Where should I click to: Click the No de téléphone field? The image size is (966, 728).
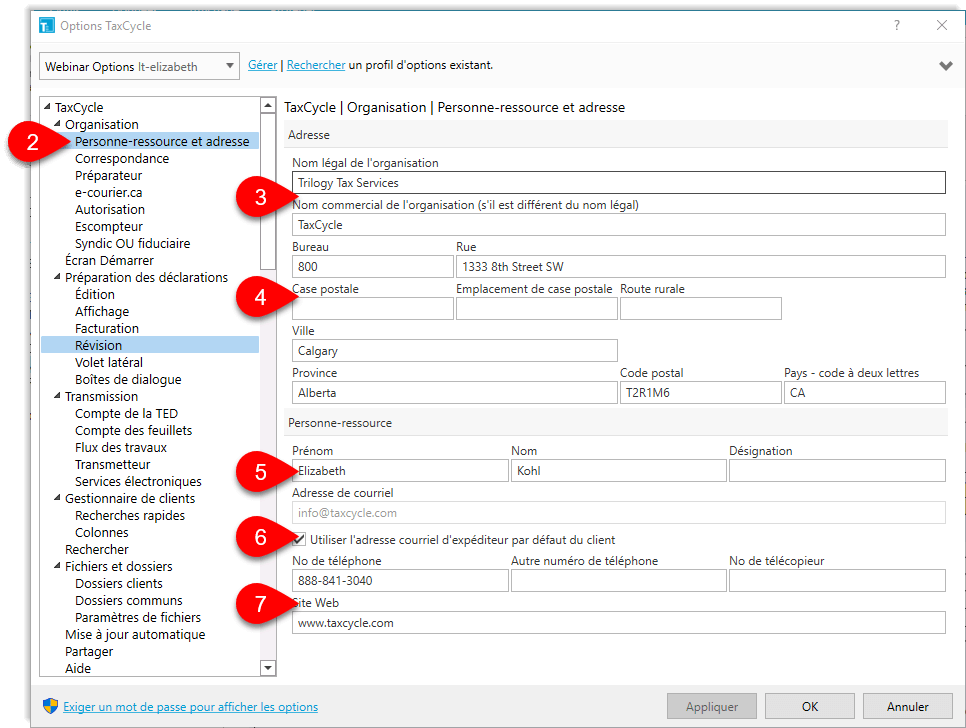(x=400, y=580)
